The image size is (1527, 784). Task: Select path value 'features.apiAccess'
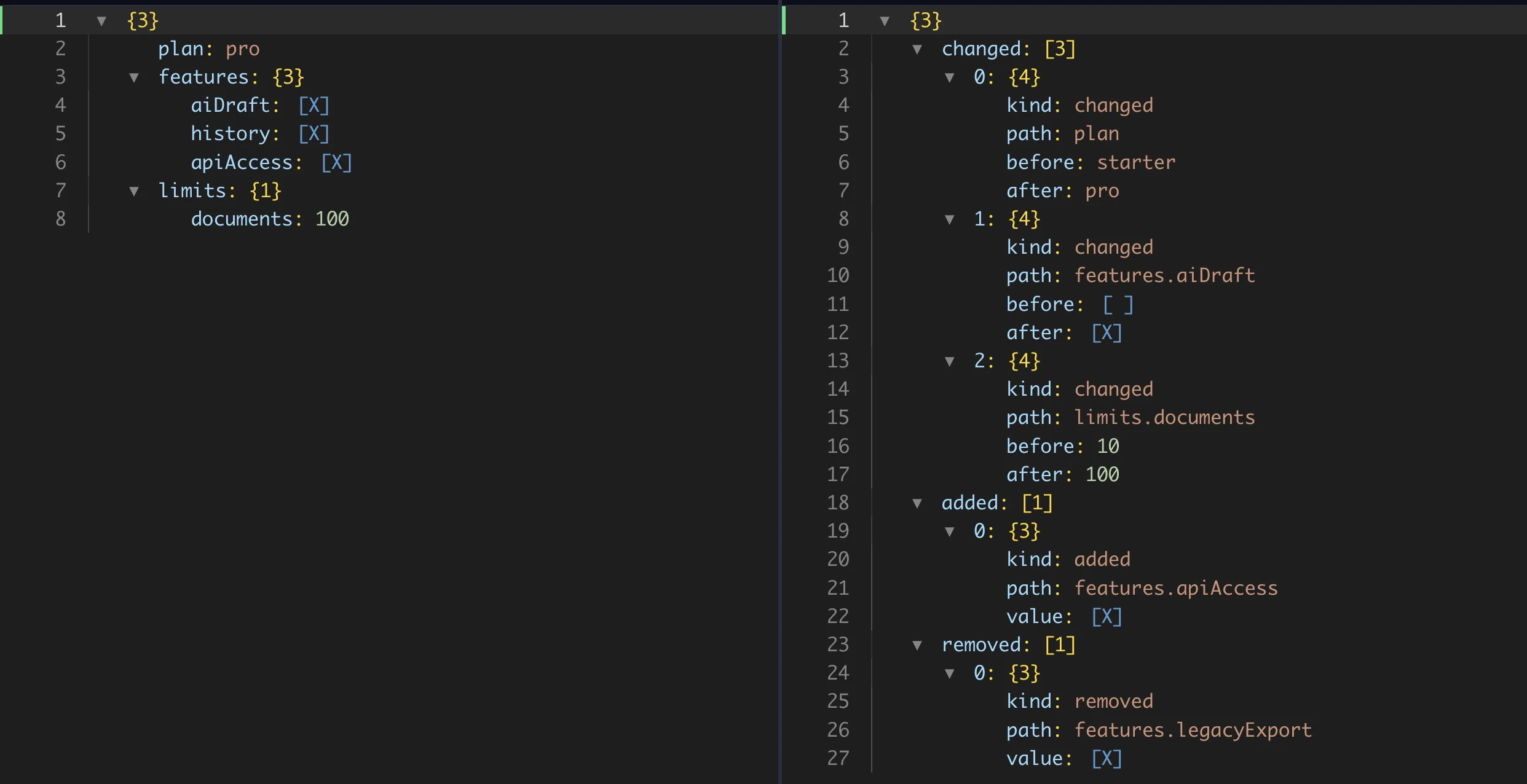(x=1175, y=589)
